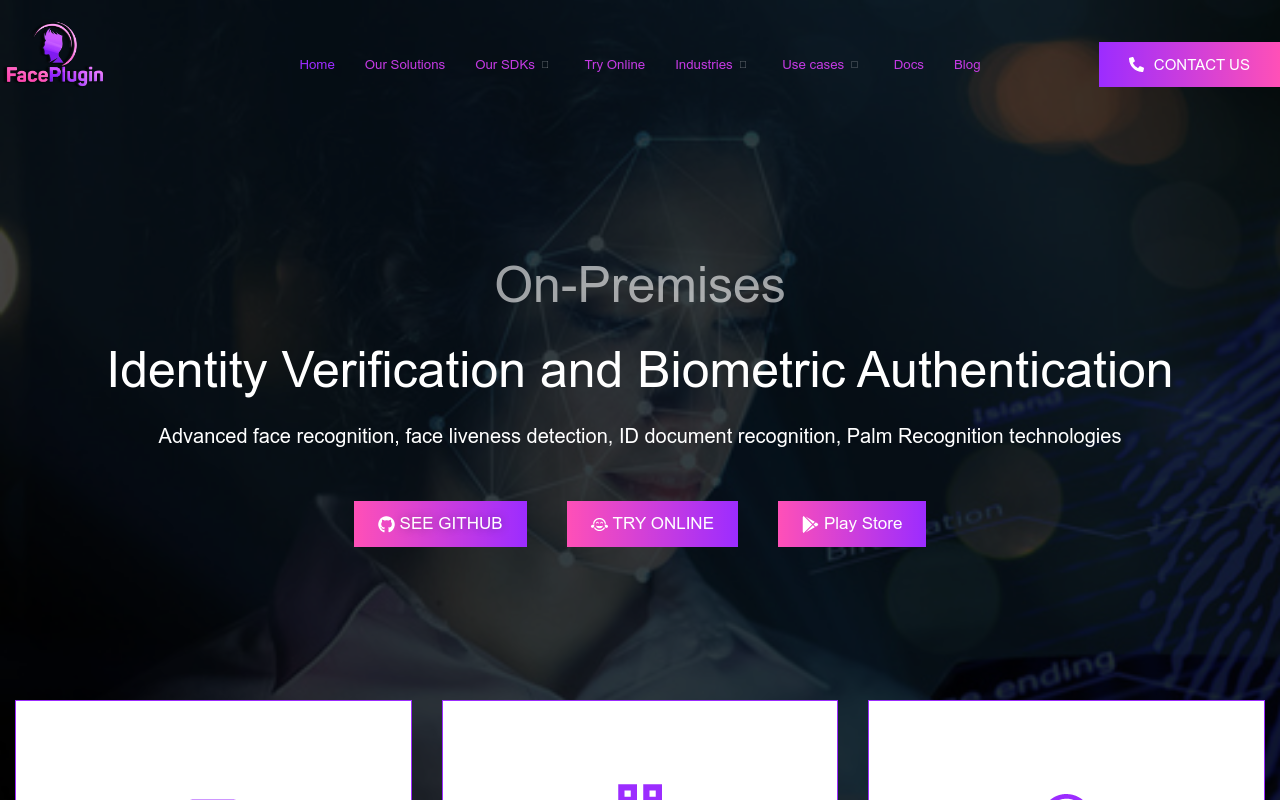Expand the Industries dropdown arrow
Viewport: 1280px width, 800px height.
[743, 64]
